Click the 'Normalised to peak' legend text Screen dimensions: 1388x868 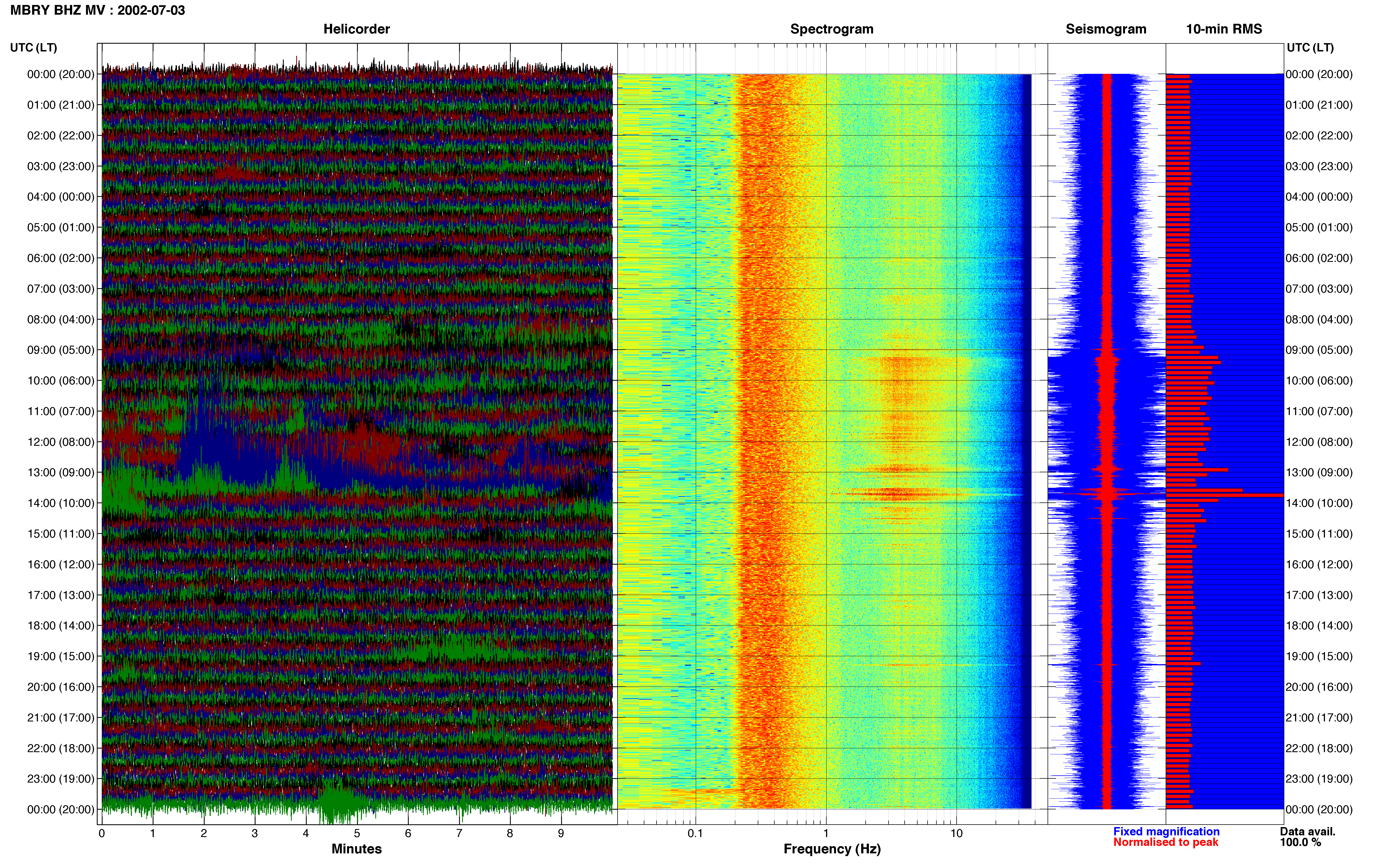point(1165,842)
